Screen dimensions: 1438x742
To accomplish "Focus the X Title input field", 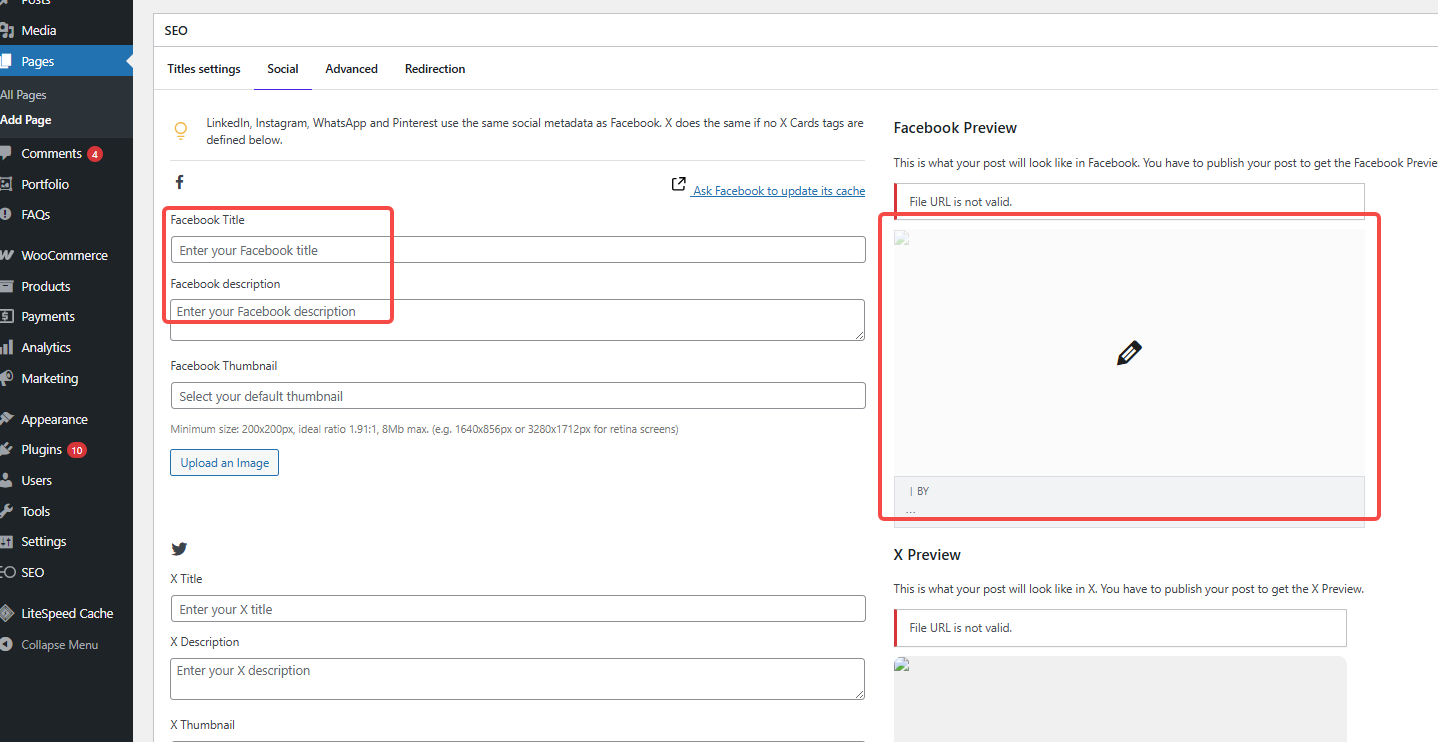I will pos(517,609).
